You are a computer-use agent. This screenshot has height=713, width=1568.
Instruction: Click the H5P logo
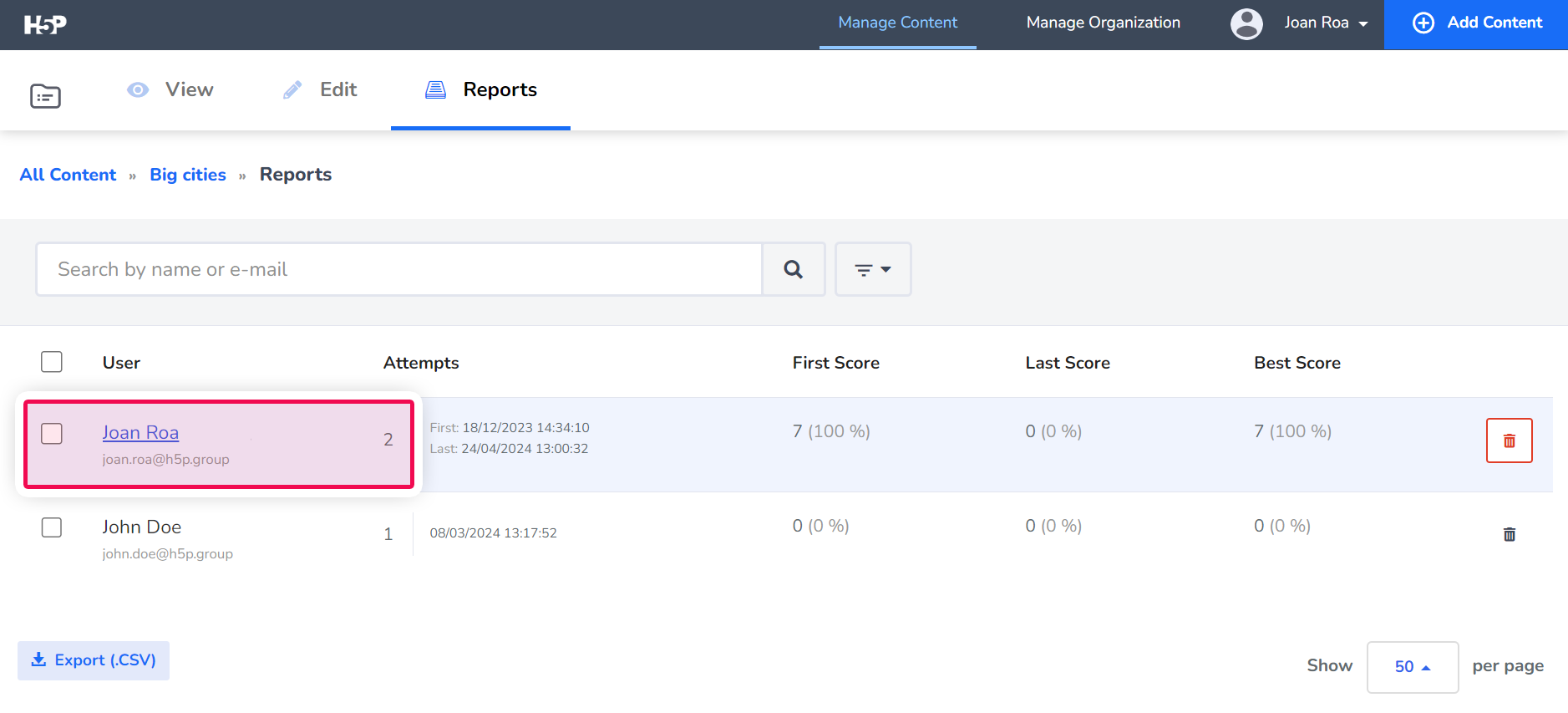(45, 25)
